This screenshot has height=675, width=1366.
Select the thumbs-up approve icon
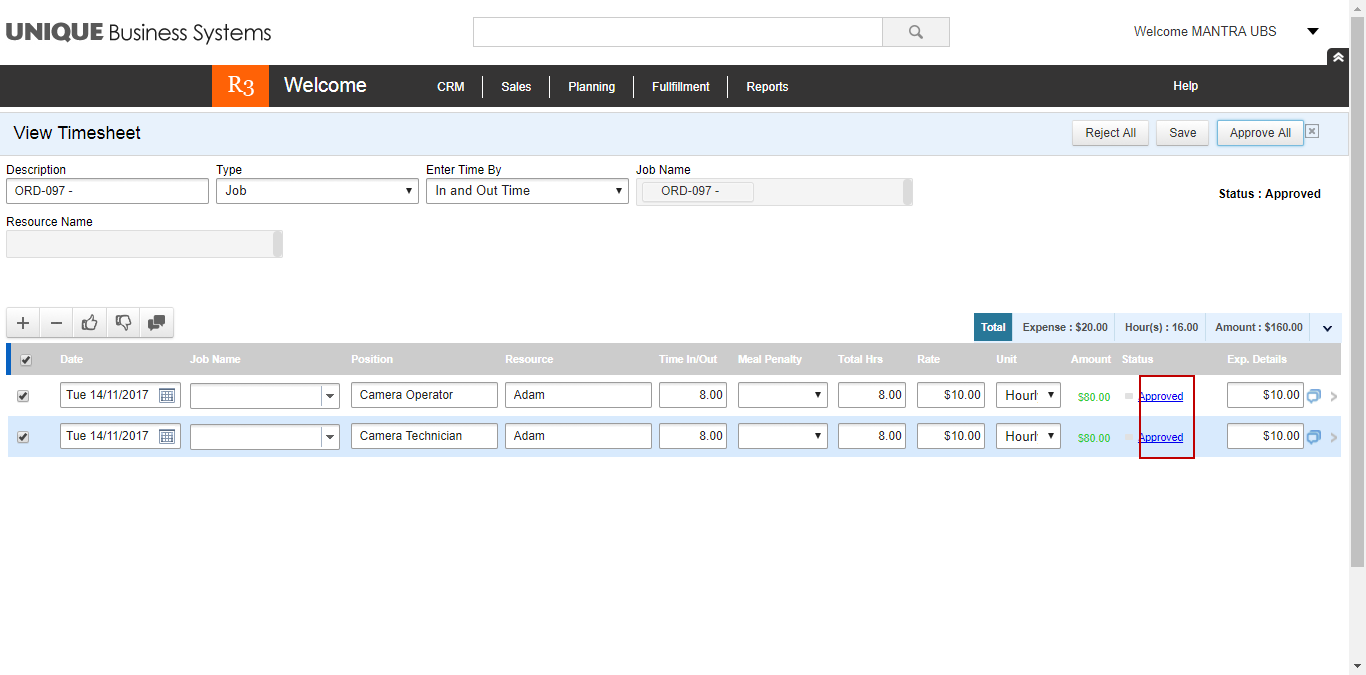tap(89, 322)
